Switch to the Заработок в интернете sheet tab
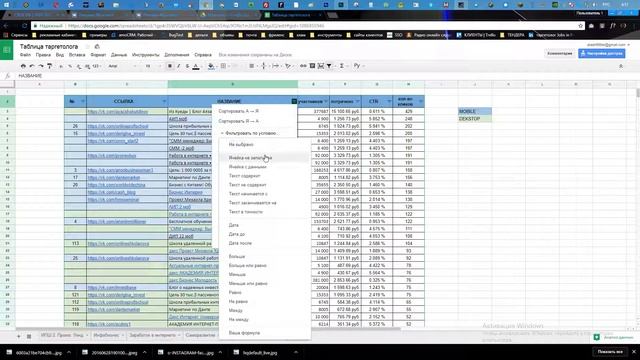 [x=155, y=335]
